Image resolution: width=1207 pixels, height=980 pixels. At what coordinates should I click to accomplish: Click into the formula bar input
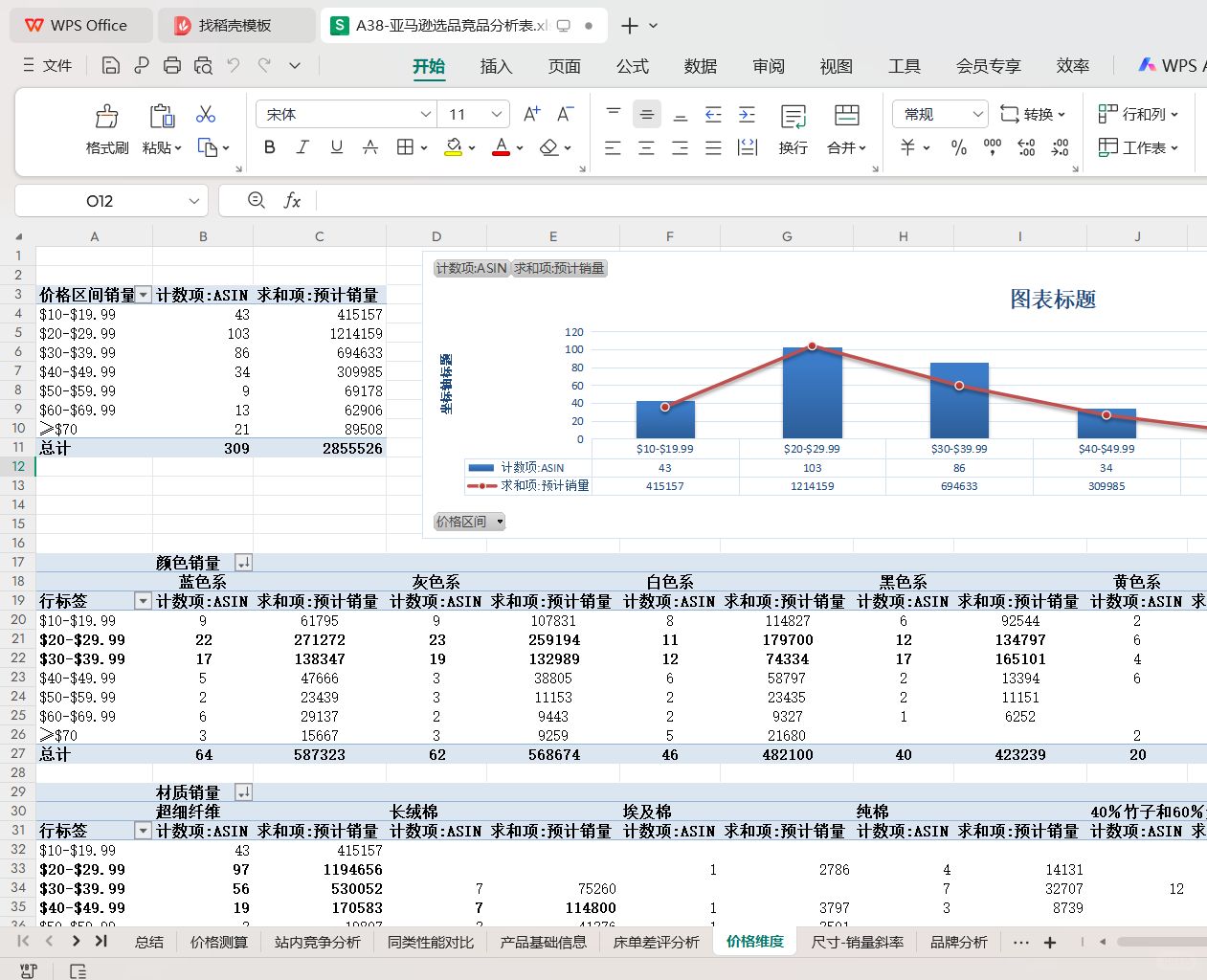(761, 201)
